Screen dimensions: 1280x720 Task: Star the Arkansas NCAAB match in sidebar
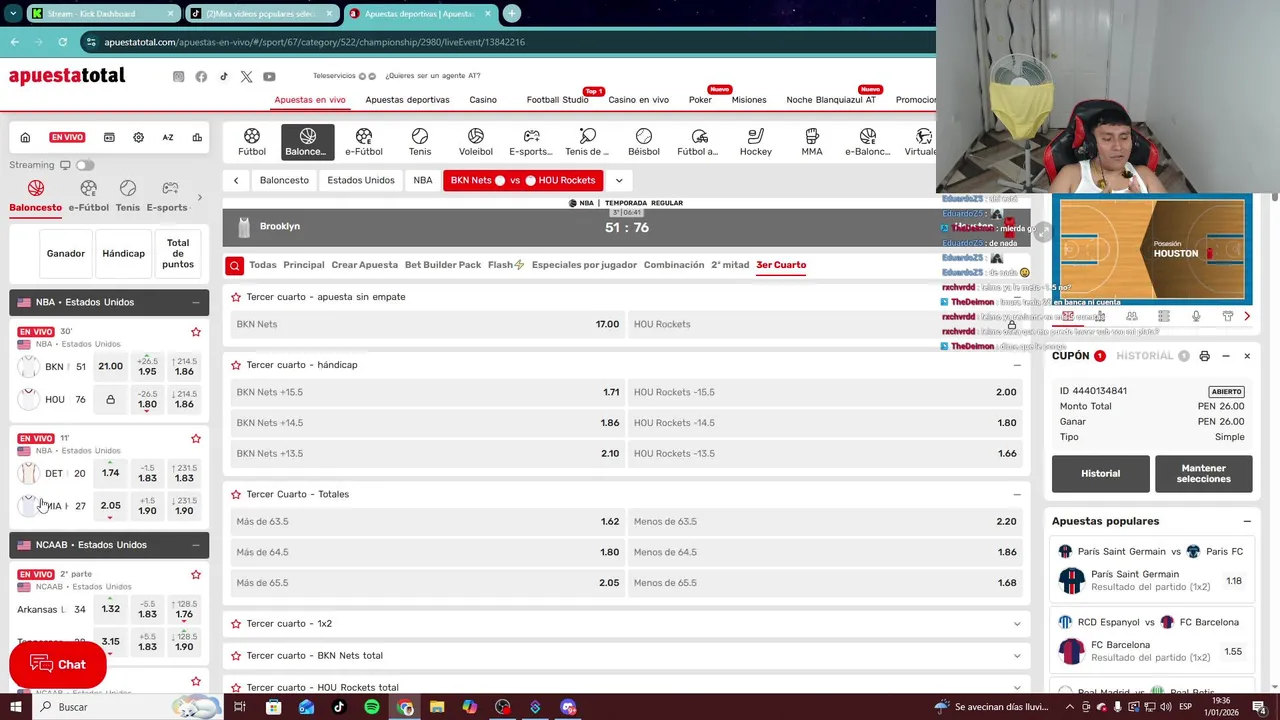tap(196, 575)
